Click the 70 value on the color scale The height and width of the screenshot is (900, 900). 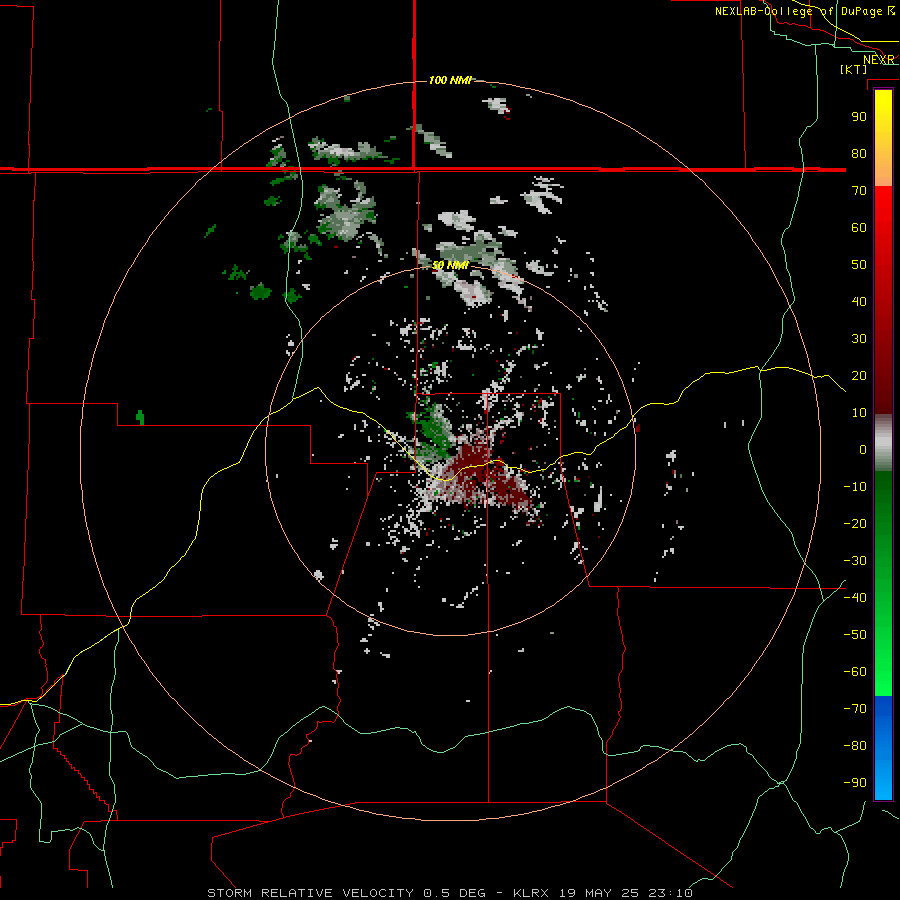click(x=859, y=191)
